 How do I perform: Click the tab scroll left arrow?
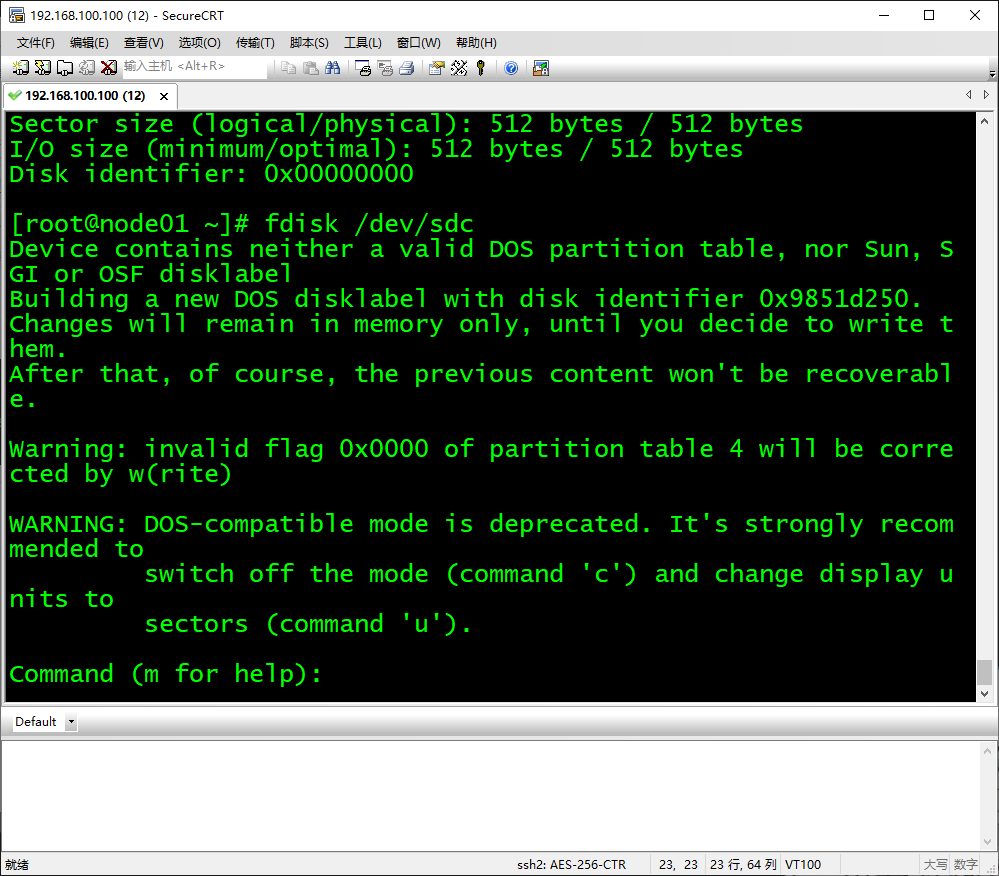point(969,94)
